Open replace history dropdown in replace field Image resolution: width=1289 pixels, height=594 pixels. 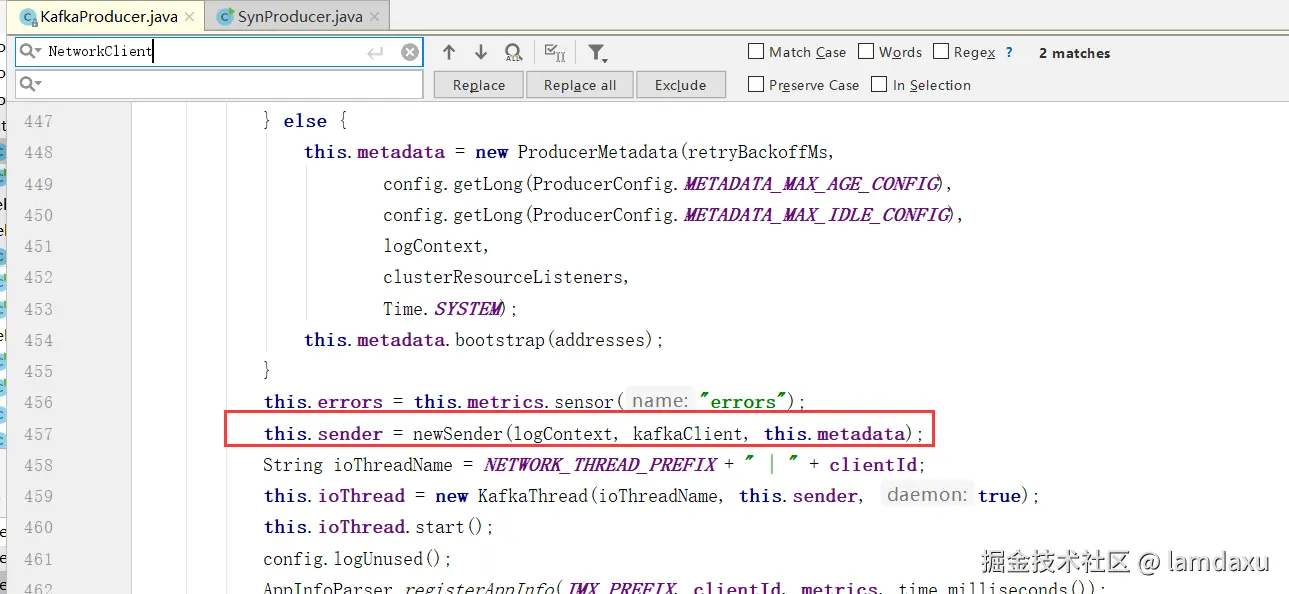30,84
